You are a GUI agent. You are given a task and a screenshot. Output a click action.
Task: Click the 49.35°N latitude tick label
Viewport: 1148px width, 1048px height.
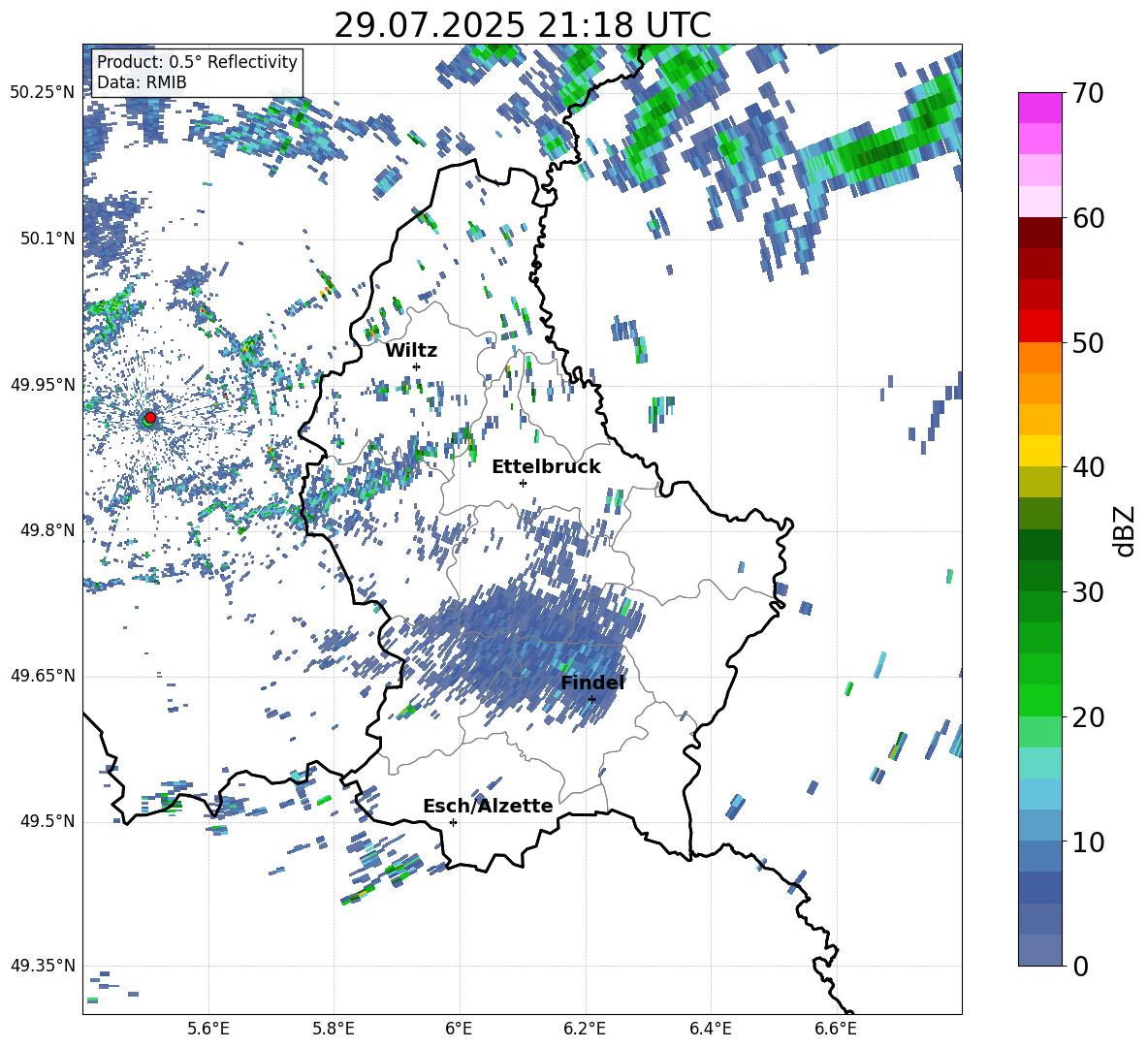tap(43, 966)
